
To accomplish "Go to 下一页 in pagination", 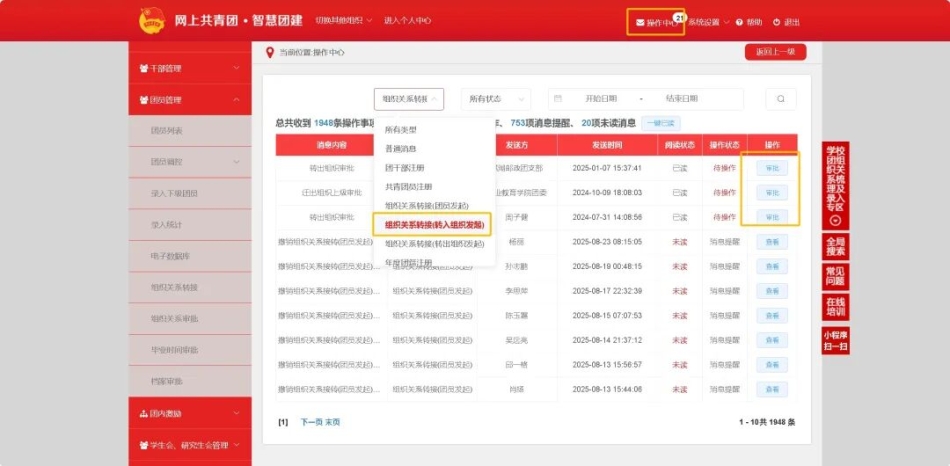I will click(311, 422).
